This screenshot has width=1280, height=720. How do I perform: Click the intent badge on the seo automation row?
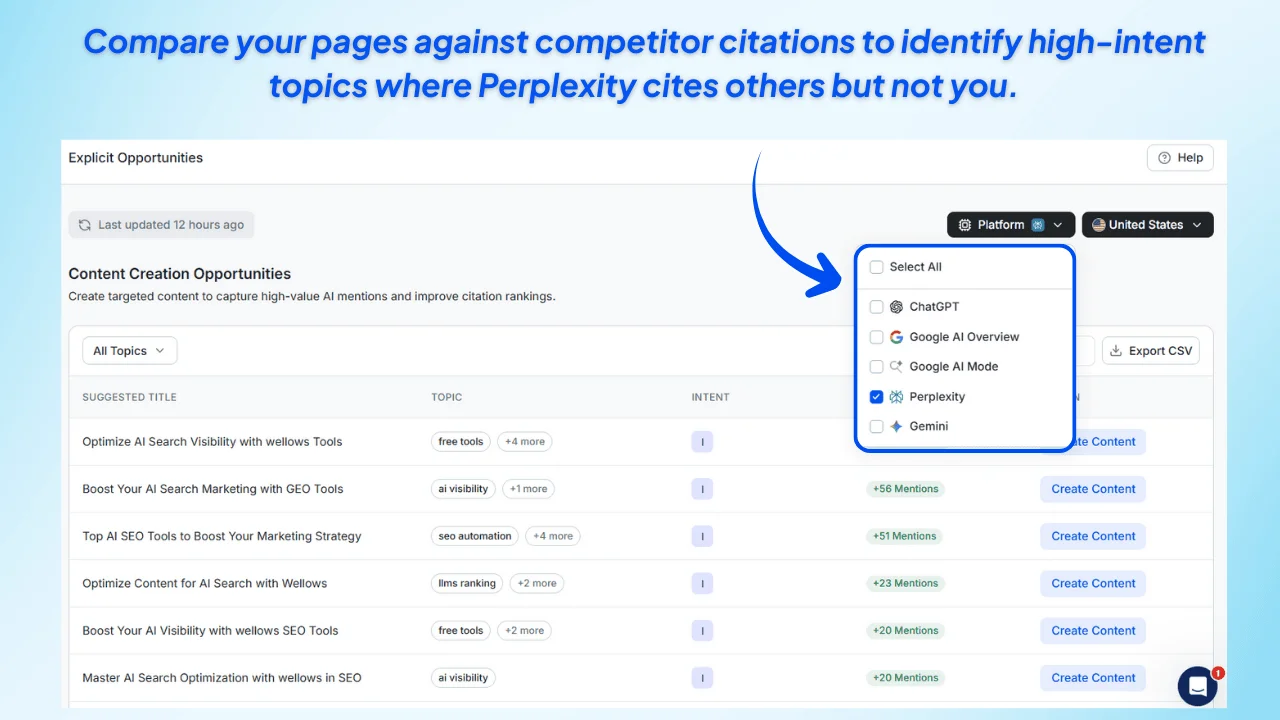(702, 536)
